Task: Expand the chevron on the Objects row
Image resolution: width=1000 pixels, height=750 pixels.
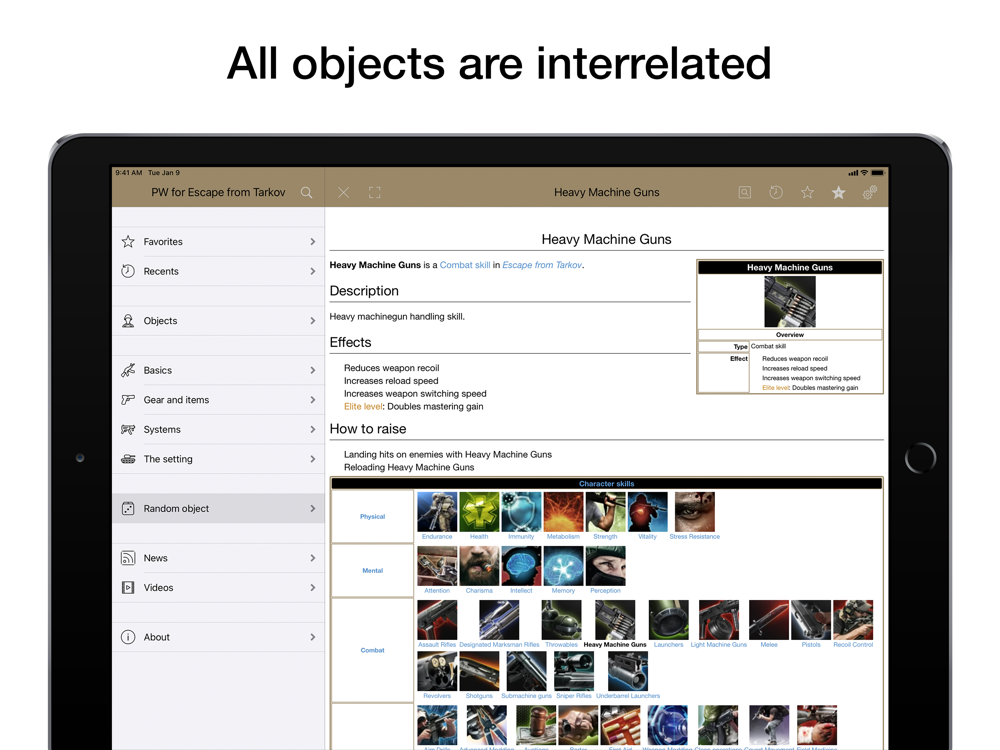Action: (312, 321)
